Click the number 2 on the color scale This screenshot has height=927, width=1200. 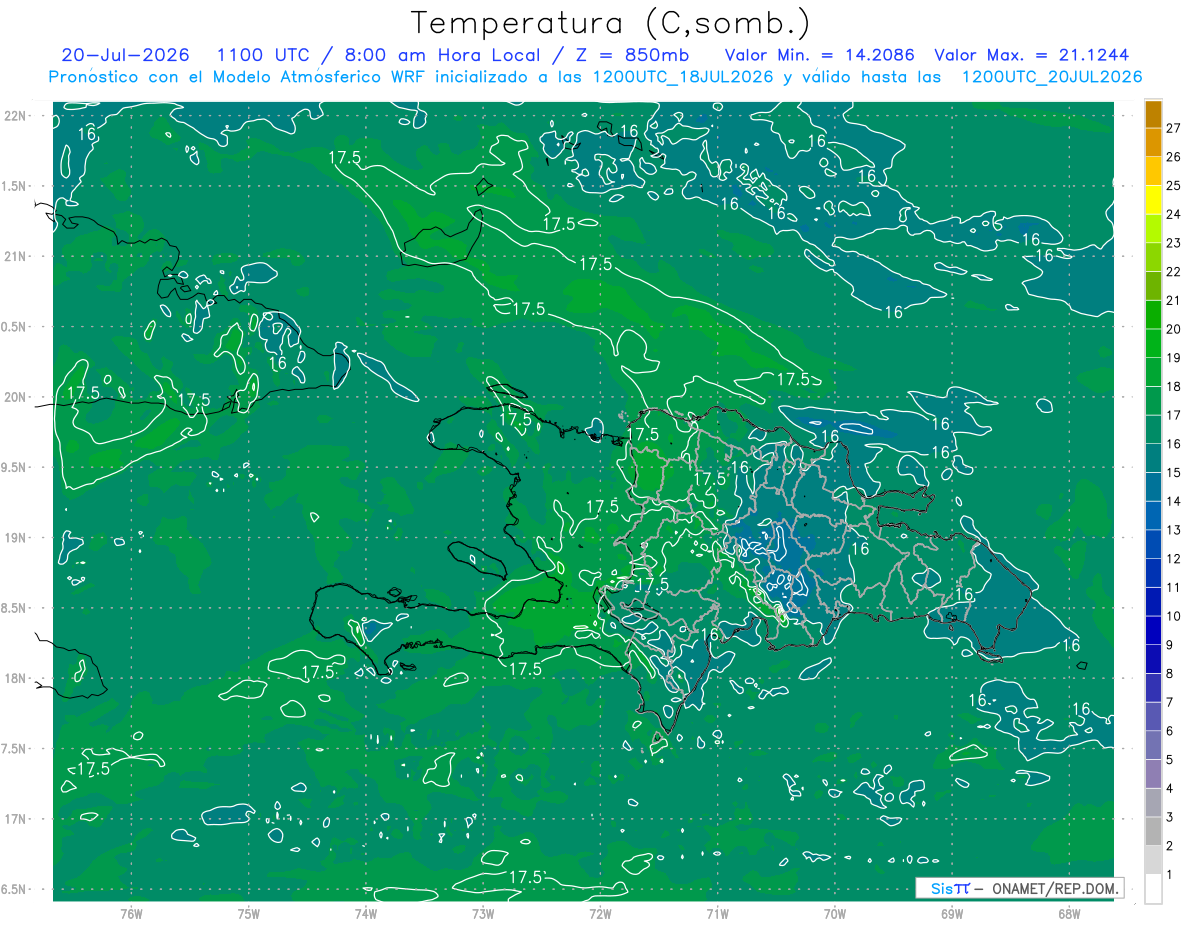[x=1171, y=846]
